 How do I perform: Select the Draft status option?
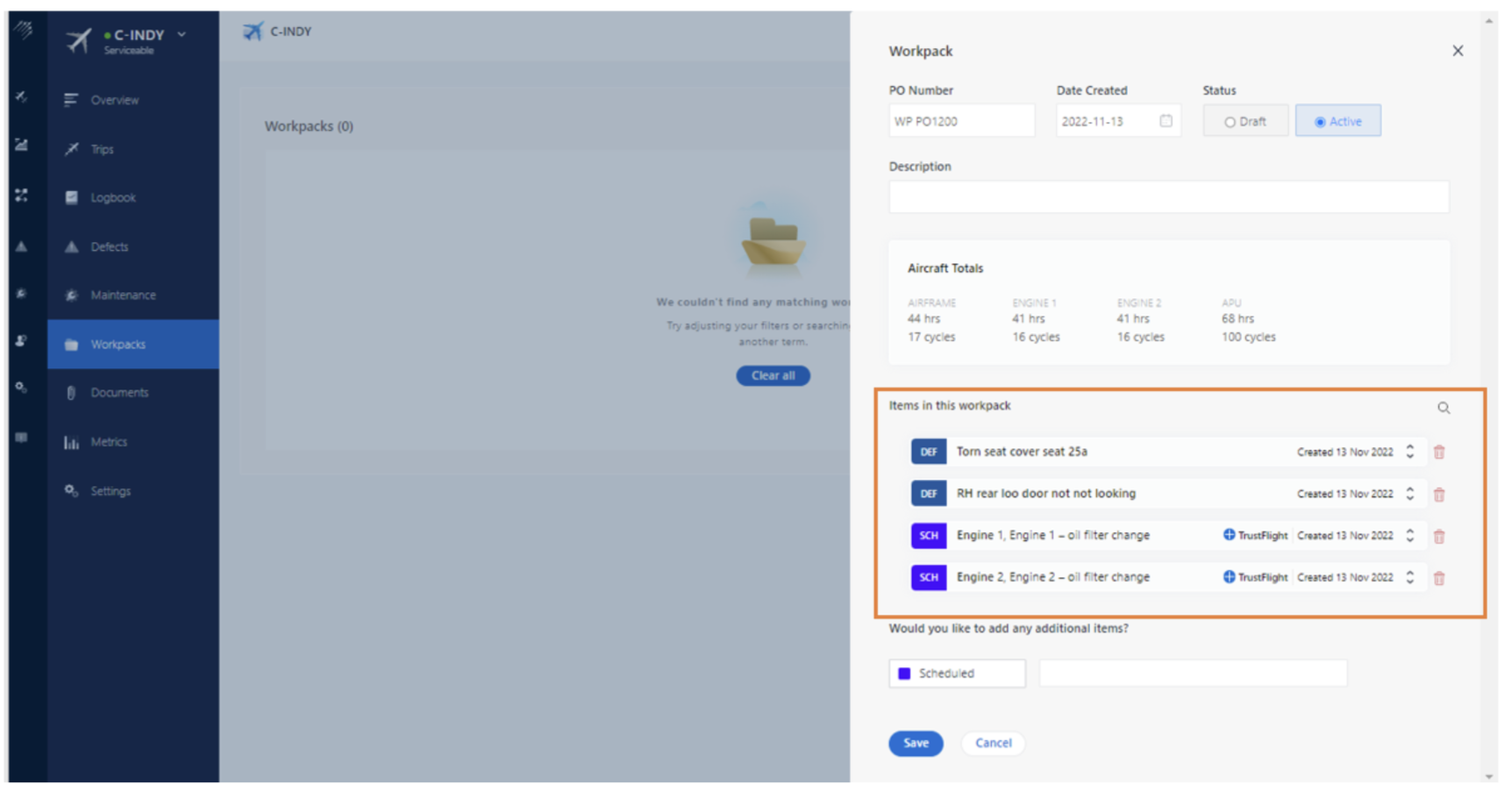point(1245,121)
